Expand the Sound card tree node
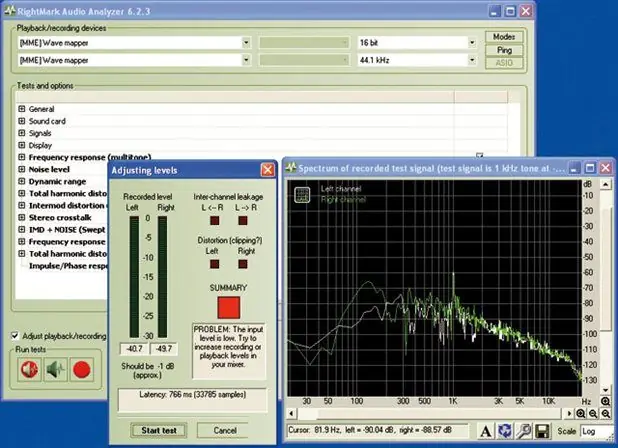618x448 pixels. pos(22,121)
